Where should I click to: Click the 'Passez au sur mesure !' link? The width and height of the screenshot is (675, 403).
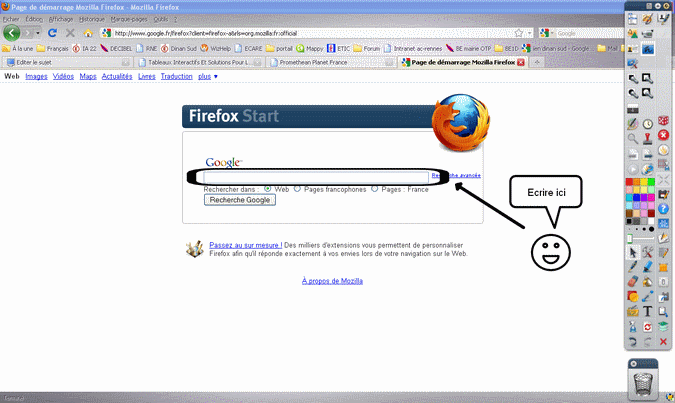(245, 245)
